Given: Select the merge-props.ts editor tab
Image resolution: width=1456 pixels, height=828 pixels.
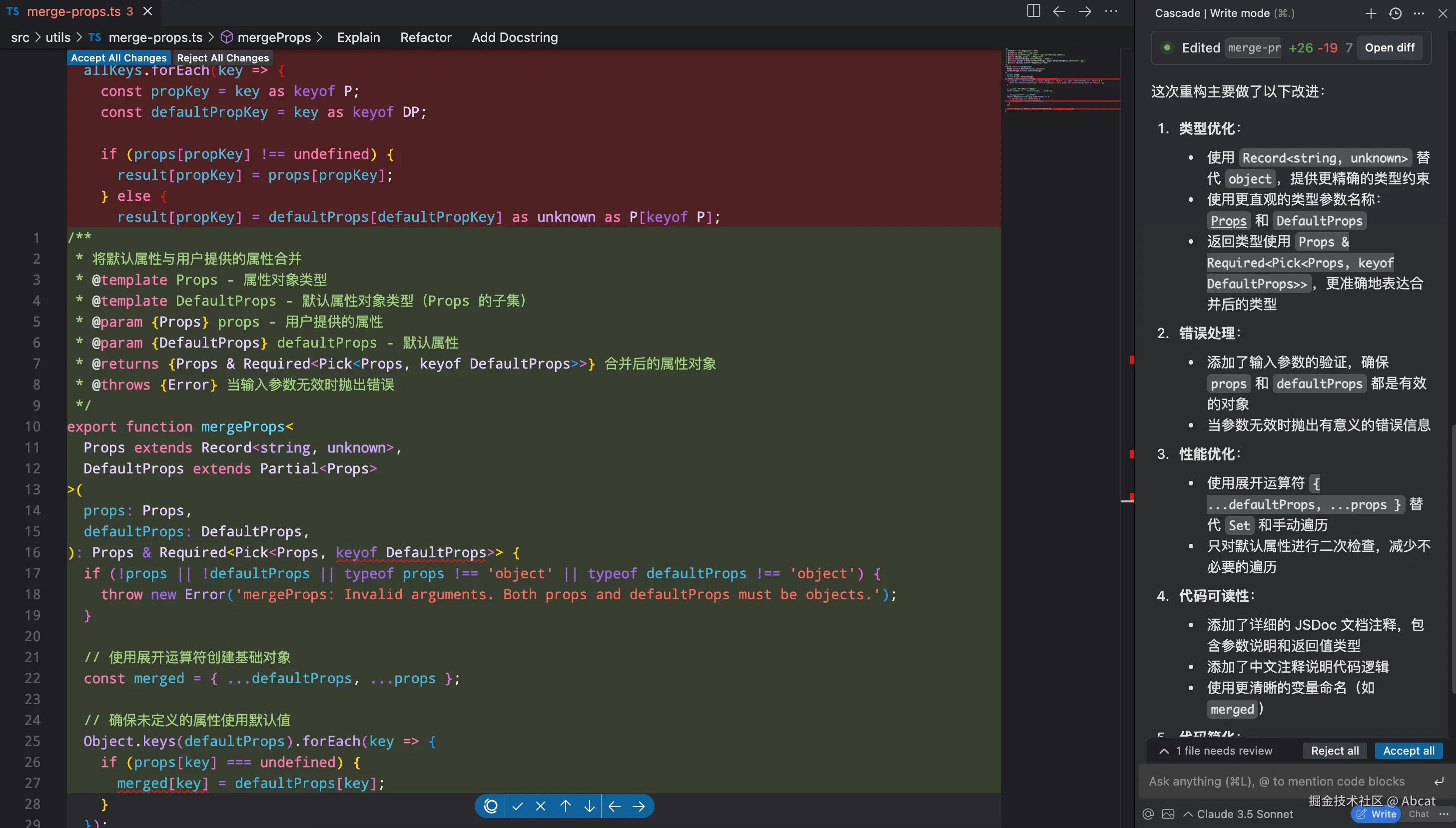Looking at the screenshot, I should pos(74,11).
